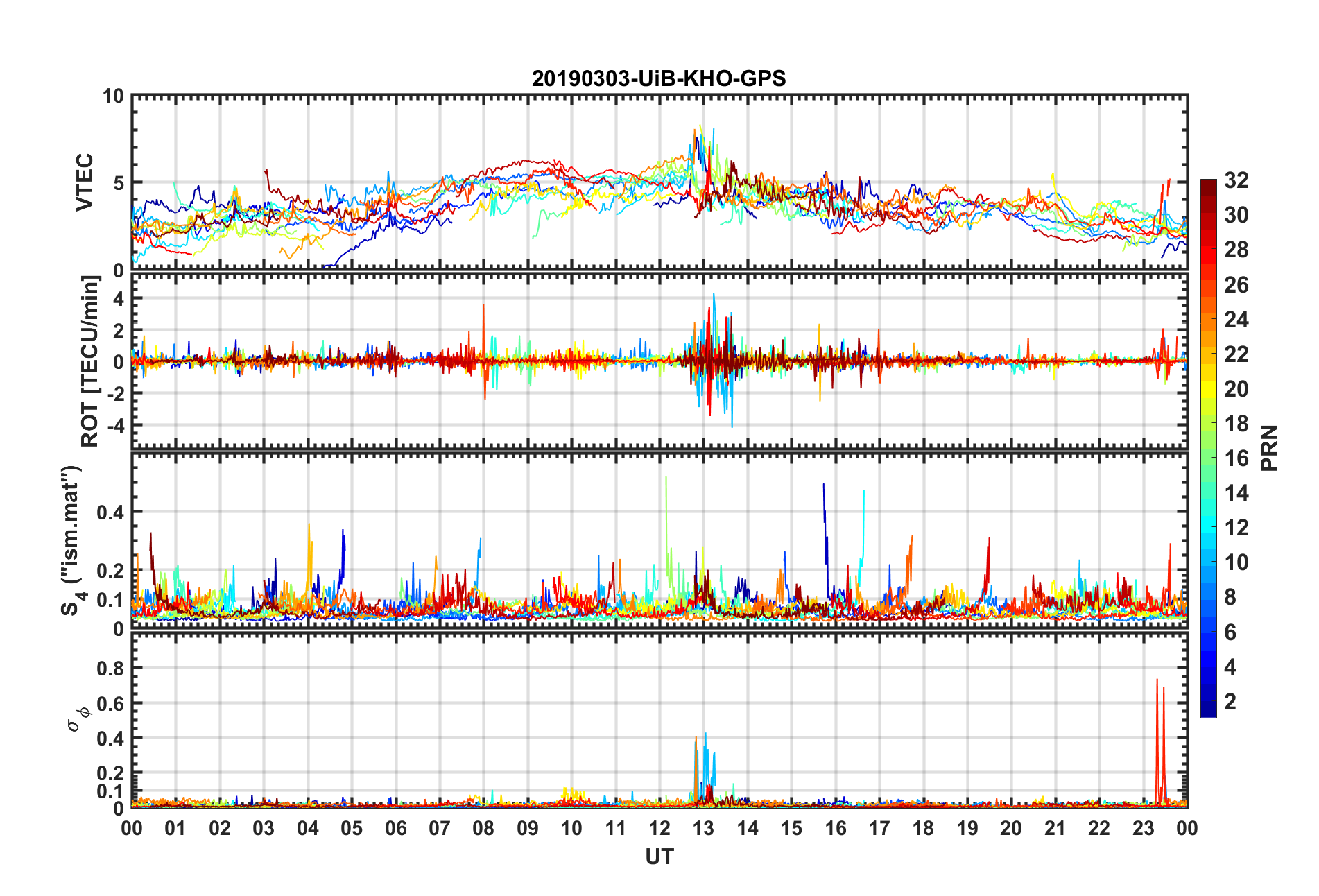Click x-axis hour label 23
Viewport: 1319px width, 896px height.
pyautogui.click(x=1144, y=828)
